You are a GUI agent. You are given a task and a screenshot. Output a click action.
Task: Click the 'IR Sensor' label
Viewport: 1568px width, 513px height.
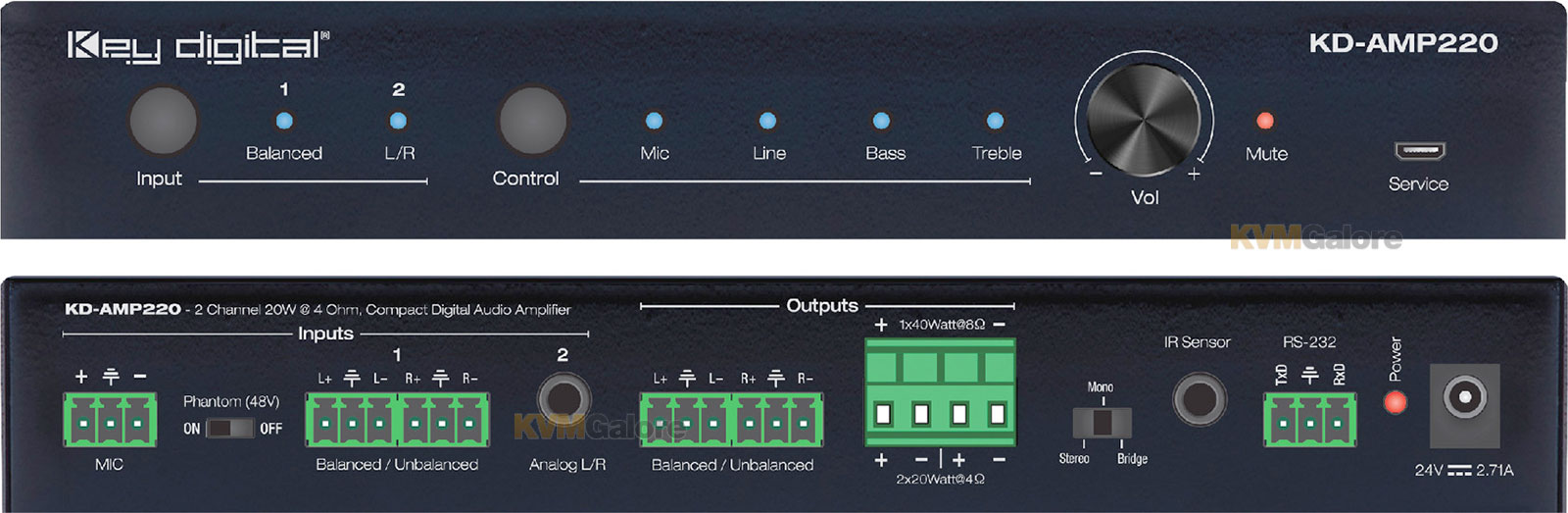tap(1197, 342)
